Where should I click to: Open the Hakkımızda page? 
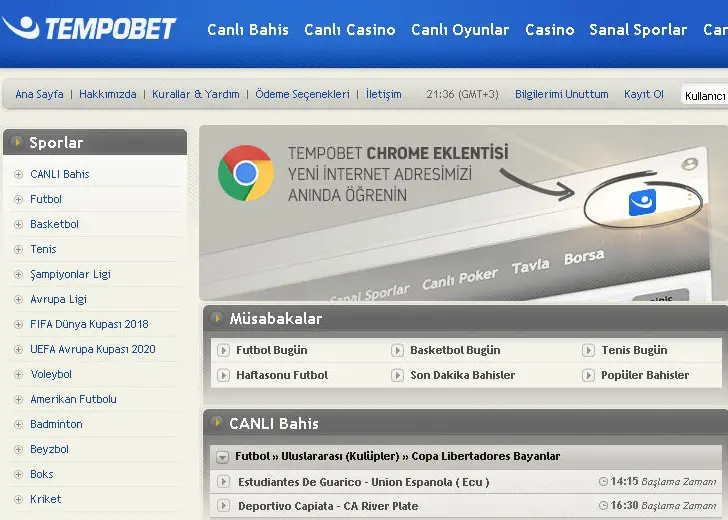tap(108, 94)
